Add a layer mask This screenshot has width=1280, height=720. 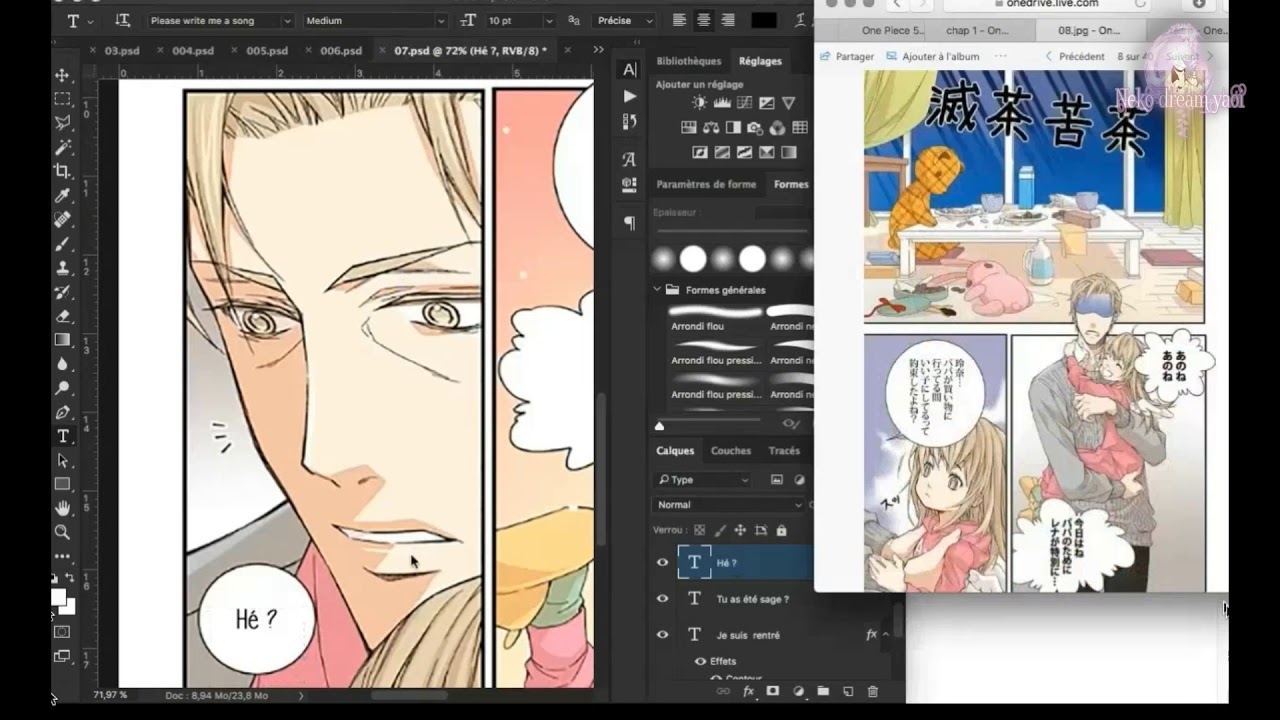click(773, 691)
